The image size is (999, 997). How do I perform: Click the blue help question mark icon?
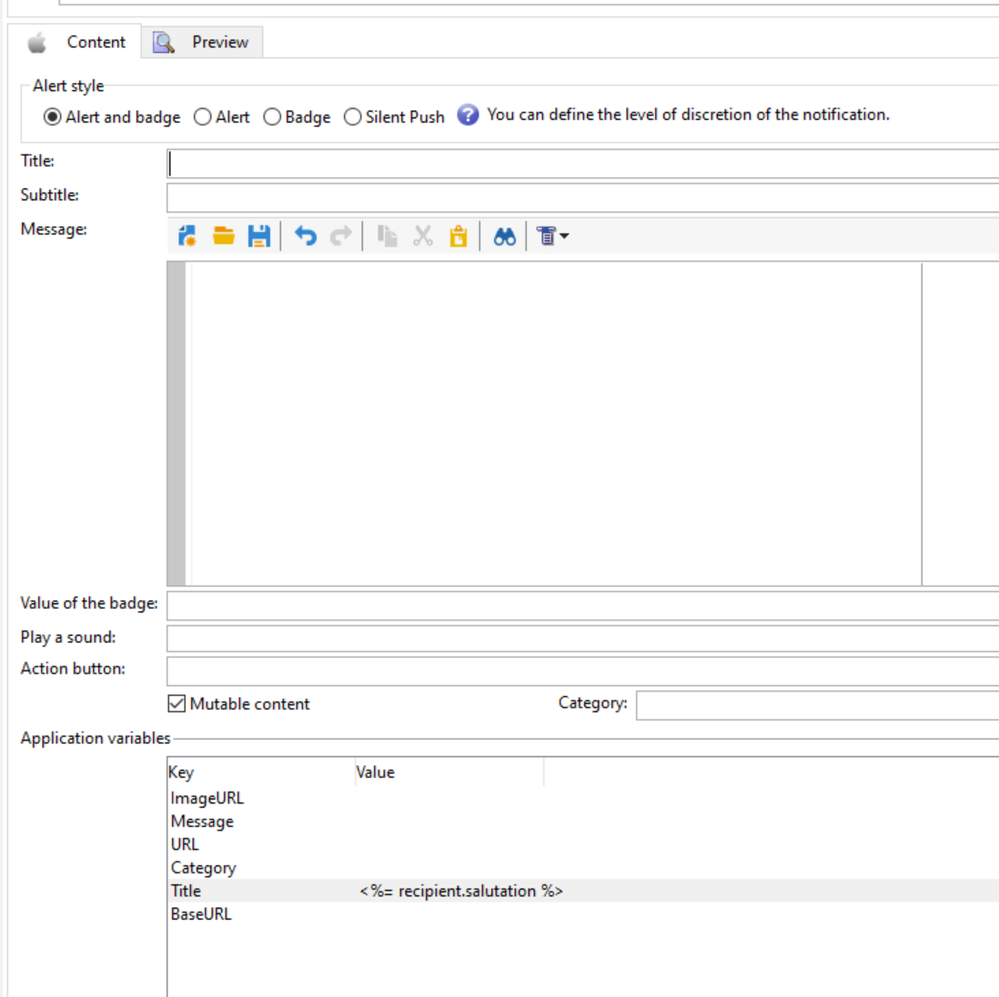(x=468, y=115)
